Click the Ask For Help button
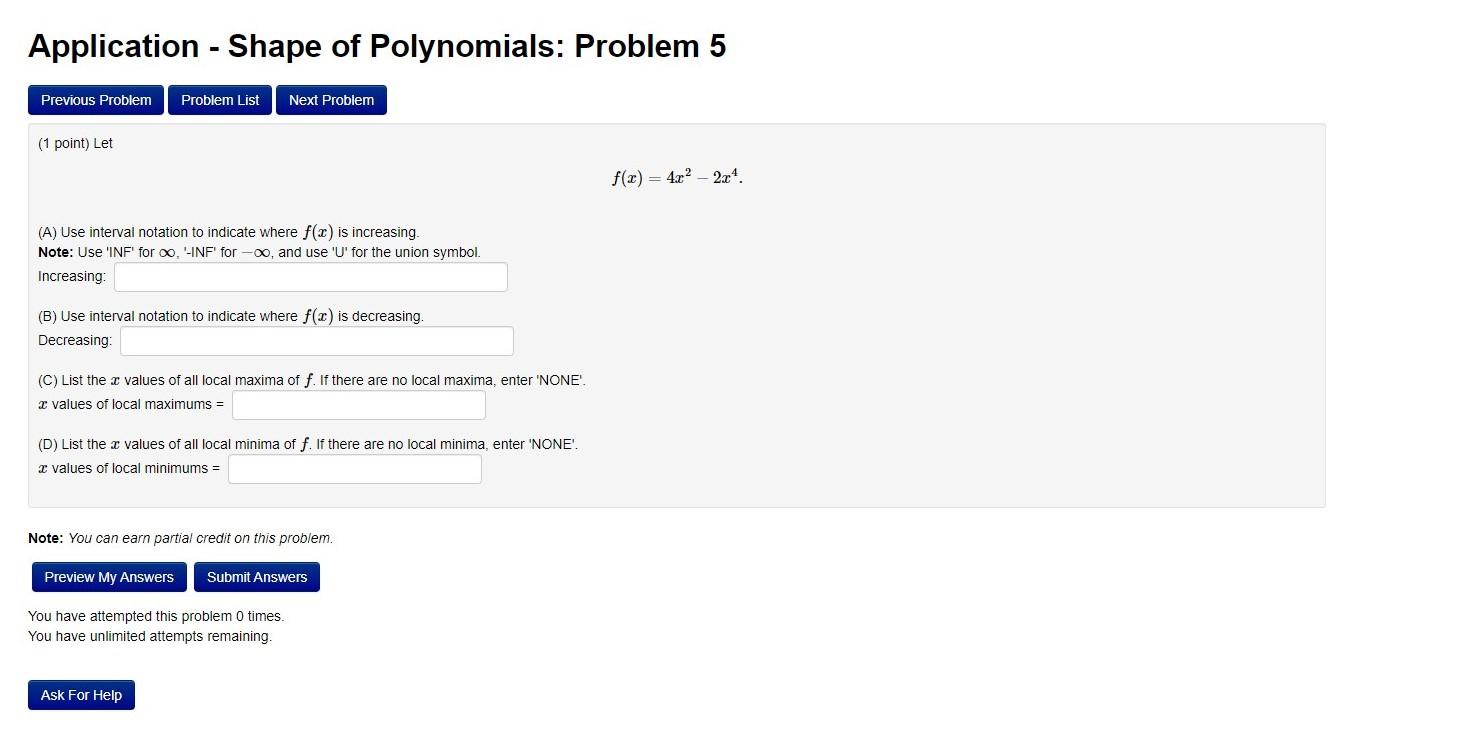Screen dimensions: 1472x742 pos(81,694)
